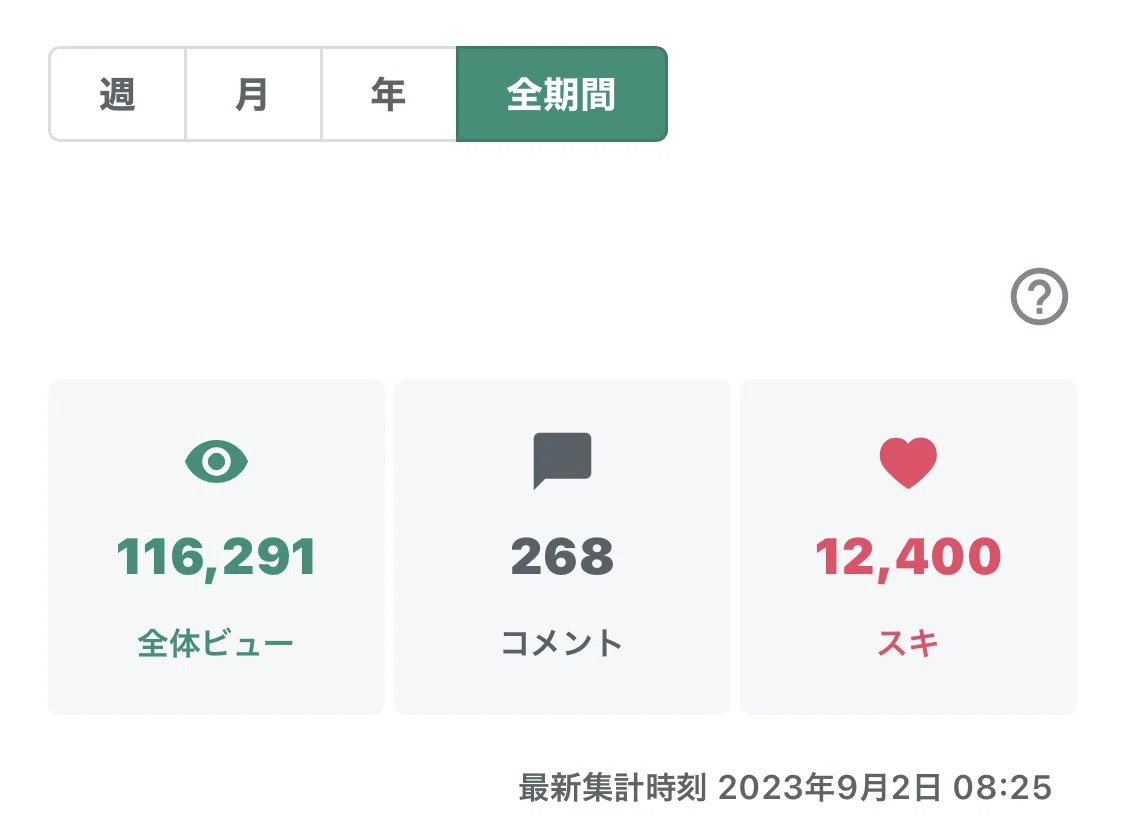
Task: Click the 12,400 likes count
Action: (908, 557)
